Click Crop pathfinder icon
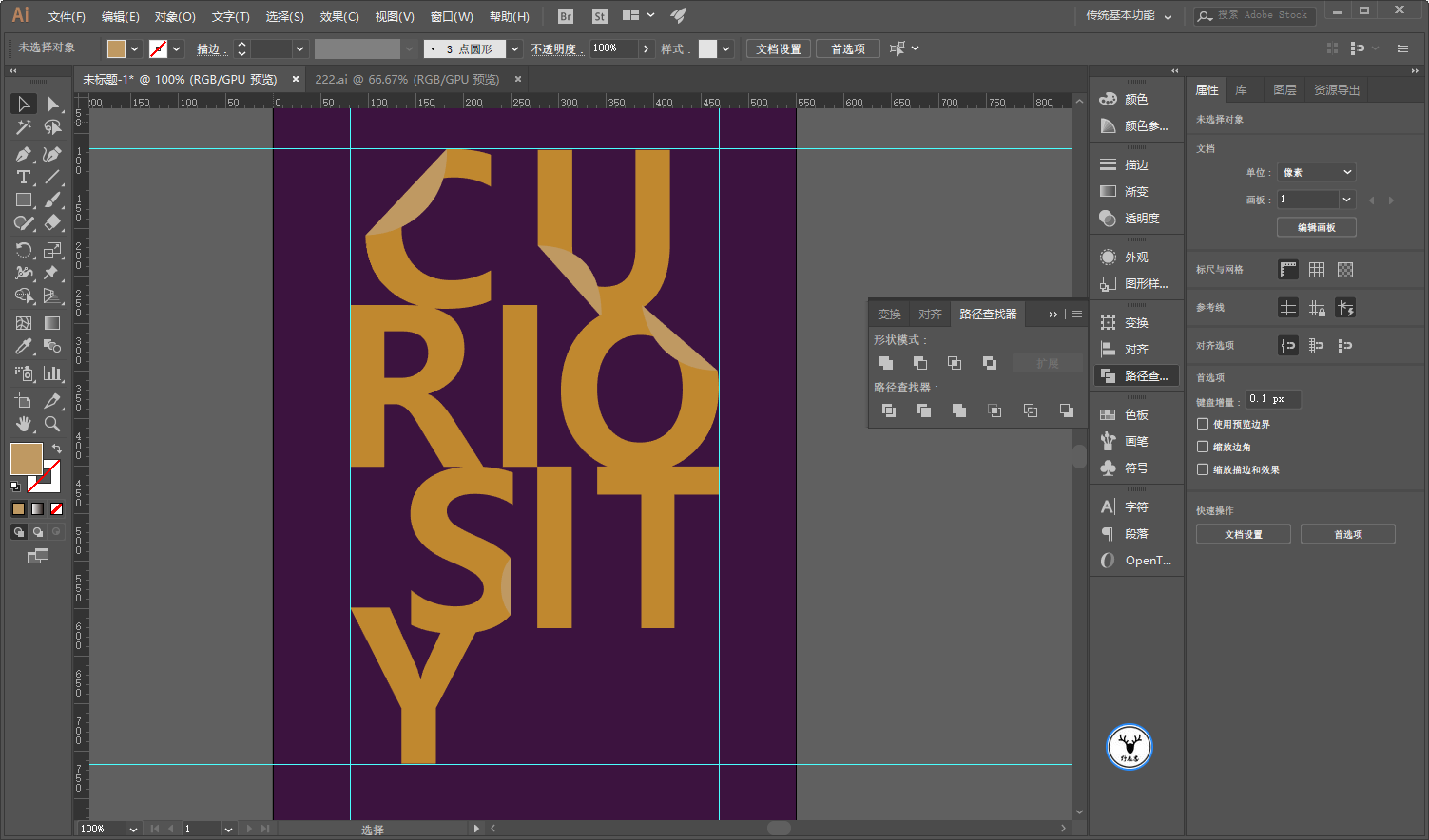Screen dimensions: 1429x840 995,410
